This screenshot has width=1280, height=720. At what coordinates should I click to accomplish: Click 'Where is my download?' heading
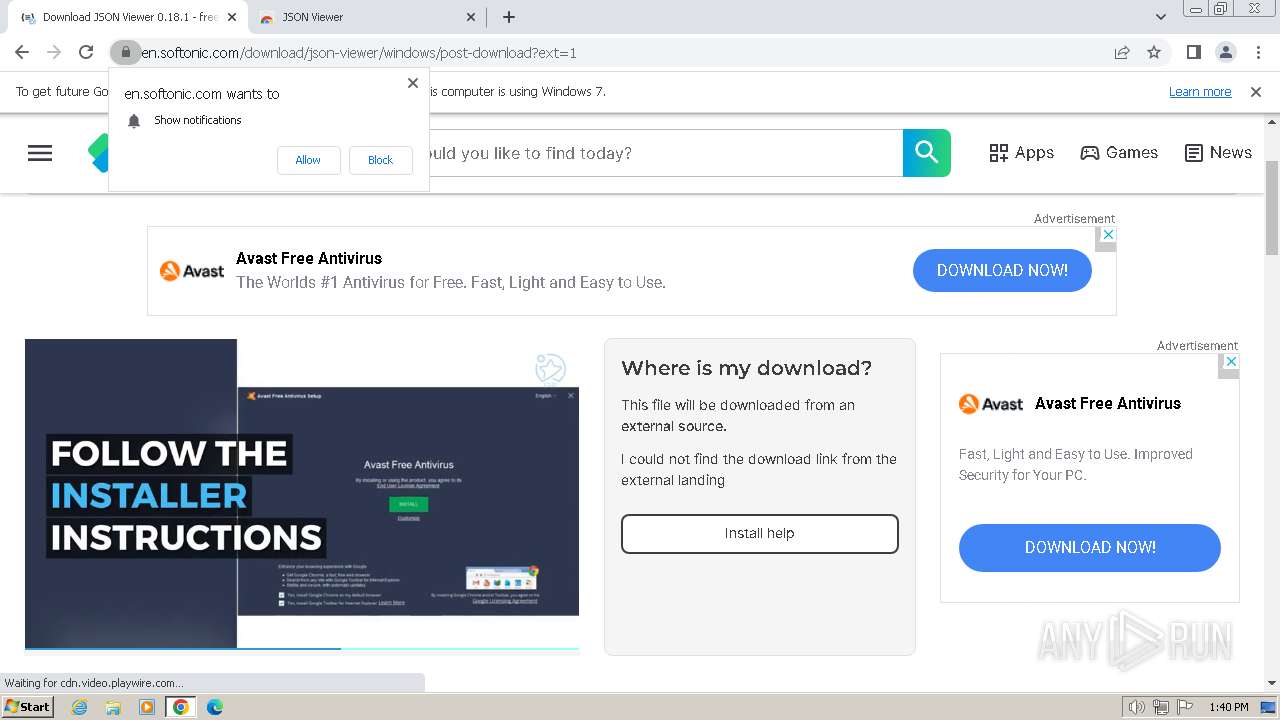[x=746, y=368]
